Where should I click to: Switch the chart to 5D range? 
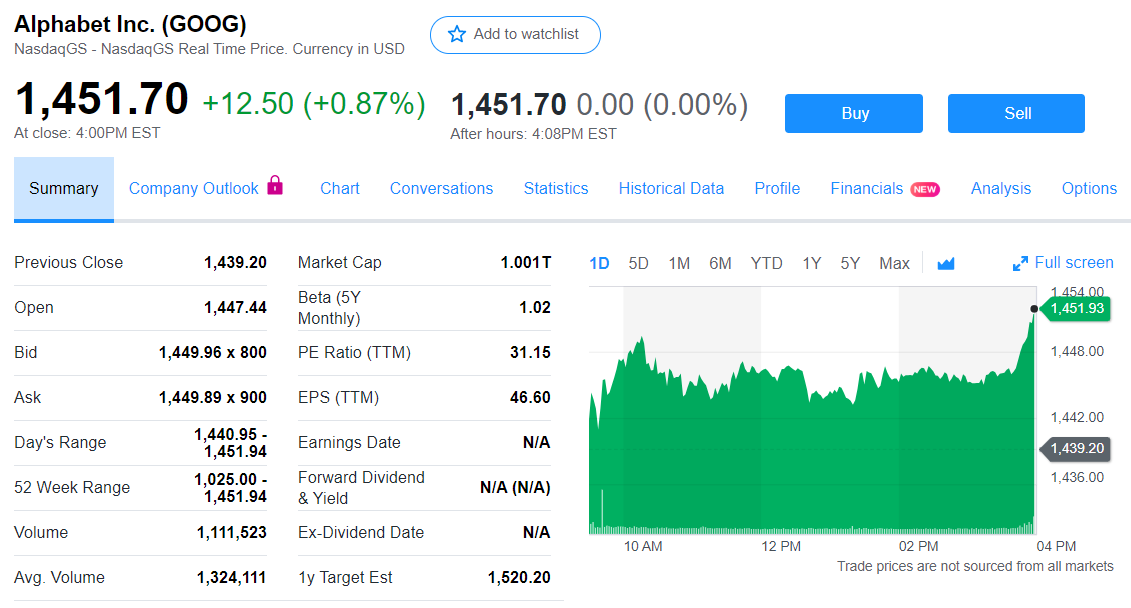(636, 262)
